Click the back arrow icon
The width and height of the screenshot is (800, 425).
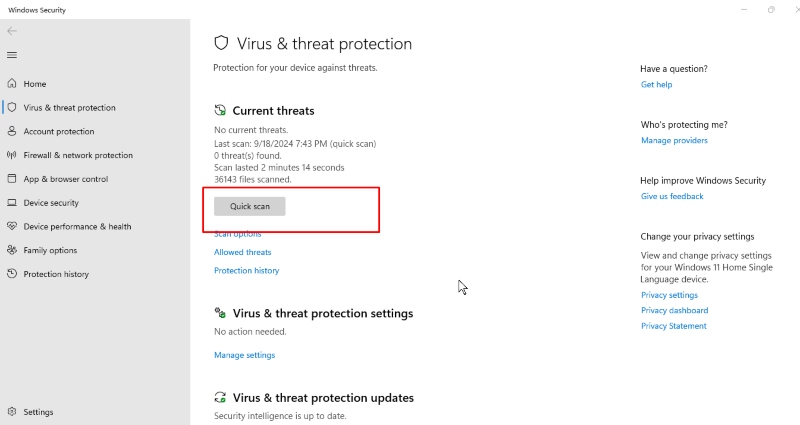tap(12, 31)
